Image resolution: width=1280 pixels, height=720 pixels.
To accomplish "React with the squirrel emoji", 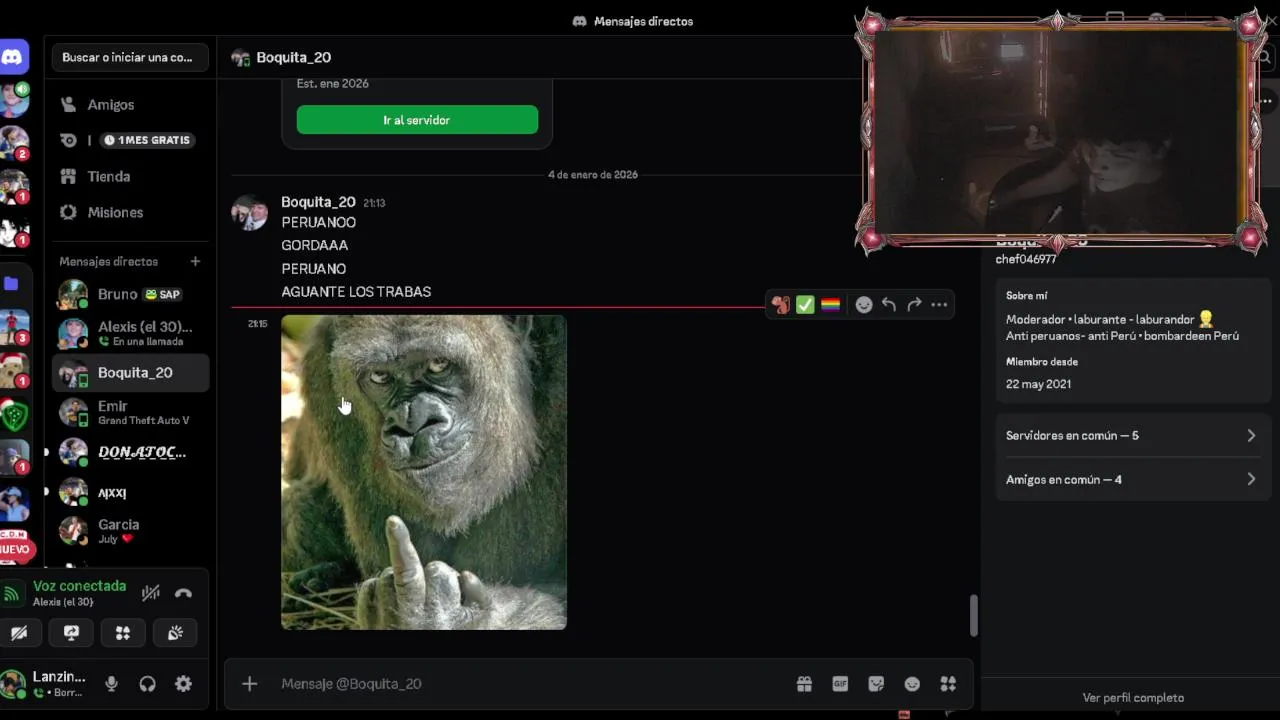I will 780,305.
